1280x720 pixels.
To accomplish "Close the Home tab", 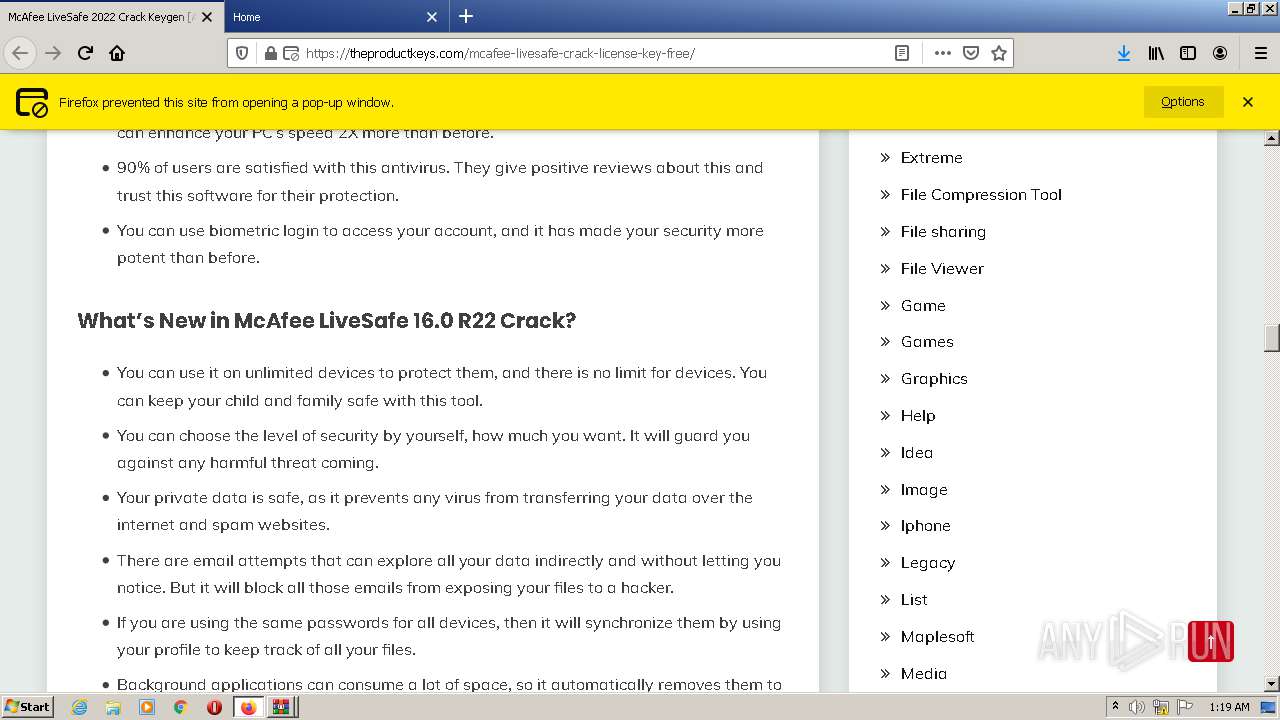I will tap(432, 17).
